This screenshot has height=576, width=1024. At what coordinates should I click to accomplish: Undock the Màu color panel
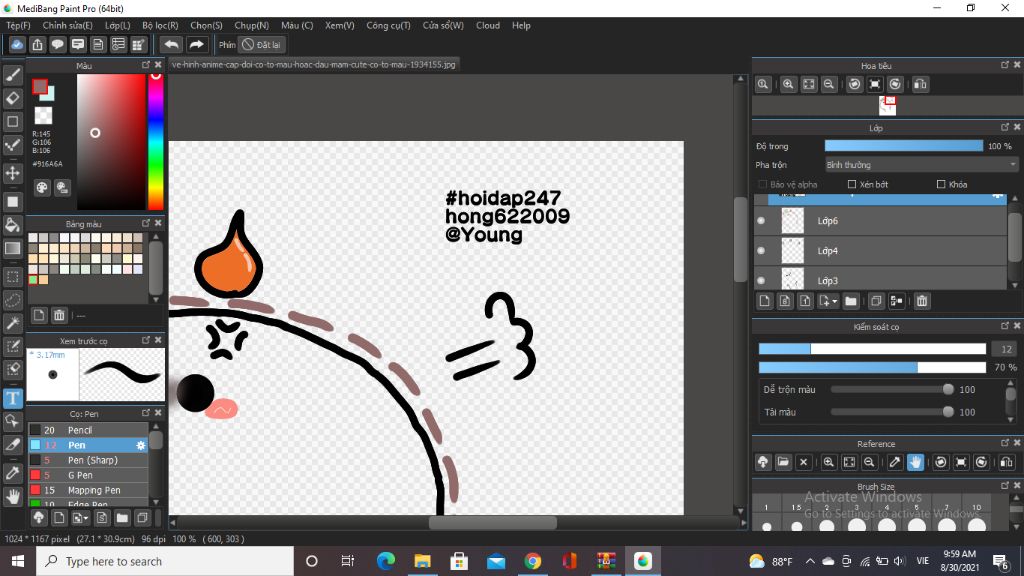[146, 65]
